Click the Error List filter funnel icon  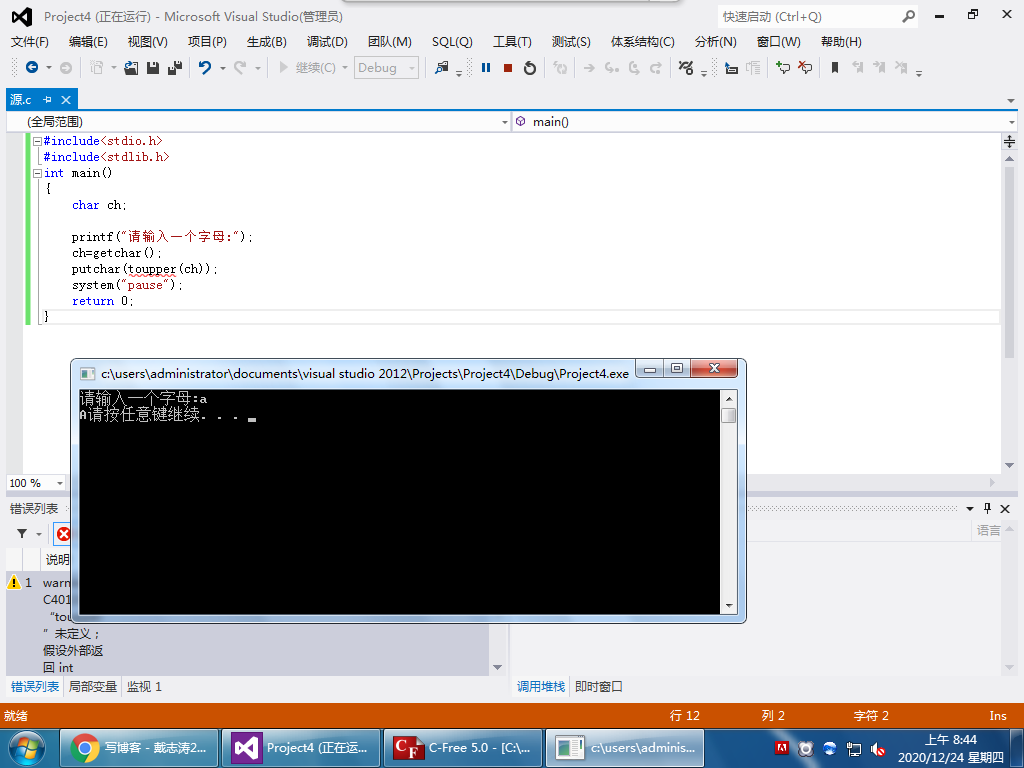point(22,534)
